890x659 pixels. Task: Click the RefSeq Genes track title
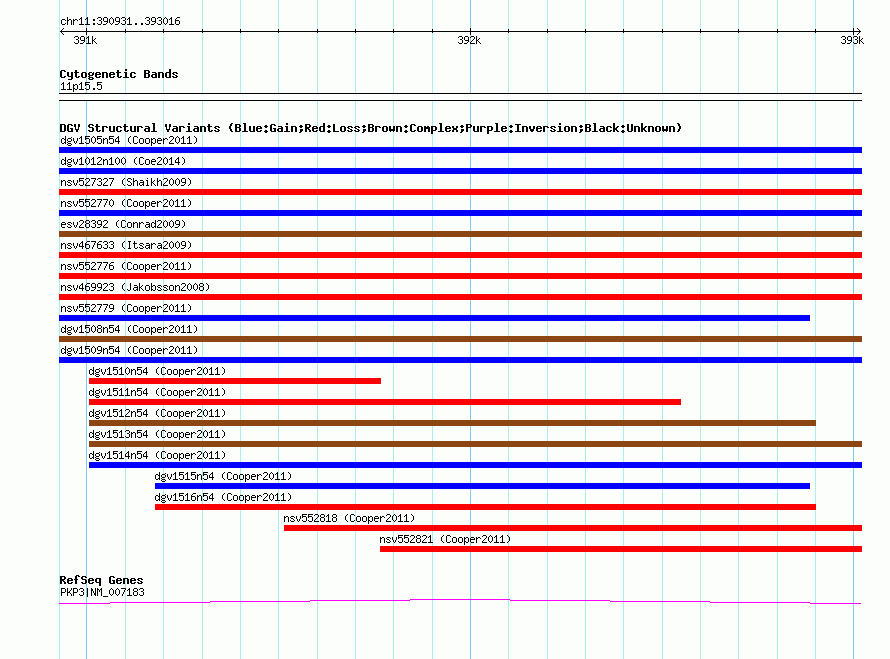pos(101,580)
